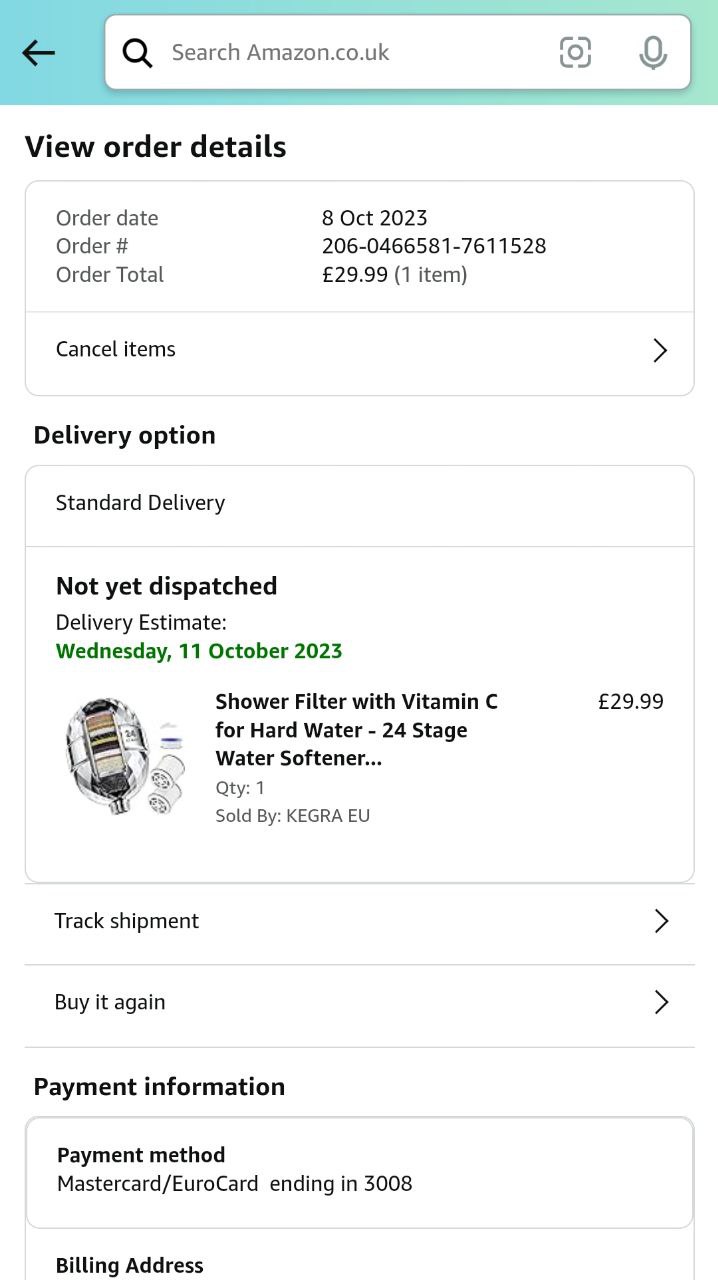Tap the search magnifier icon
This screenshot has width=718, height=1280.
[x=138, y=53]
